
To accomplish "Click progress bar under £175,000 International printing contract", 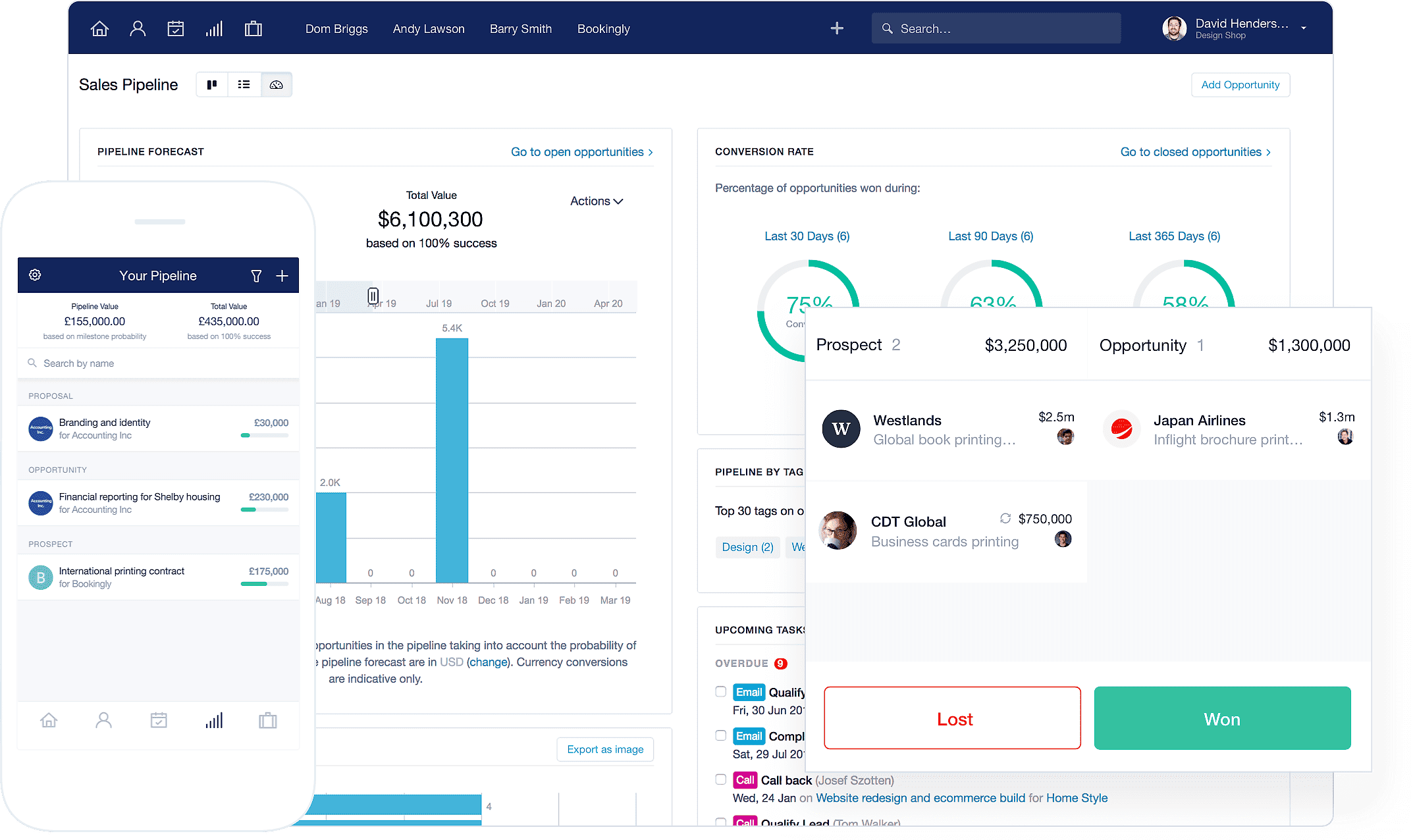I will click(264, 584).
